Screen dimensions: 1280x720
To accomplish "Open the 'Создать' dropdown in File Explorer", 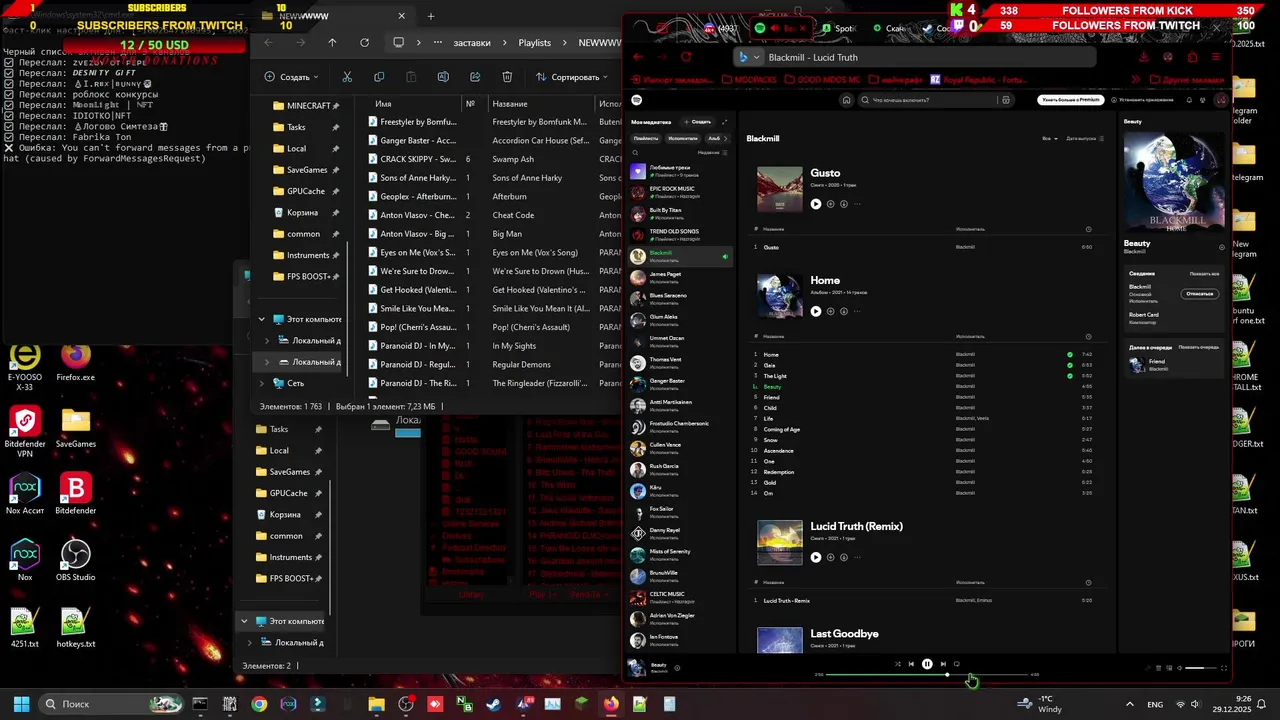I will (x=292, y=77).
